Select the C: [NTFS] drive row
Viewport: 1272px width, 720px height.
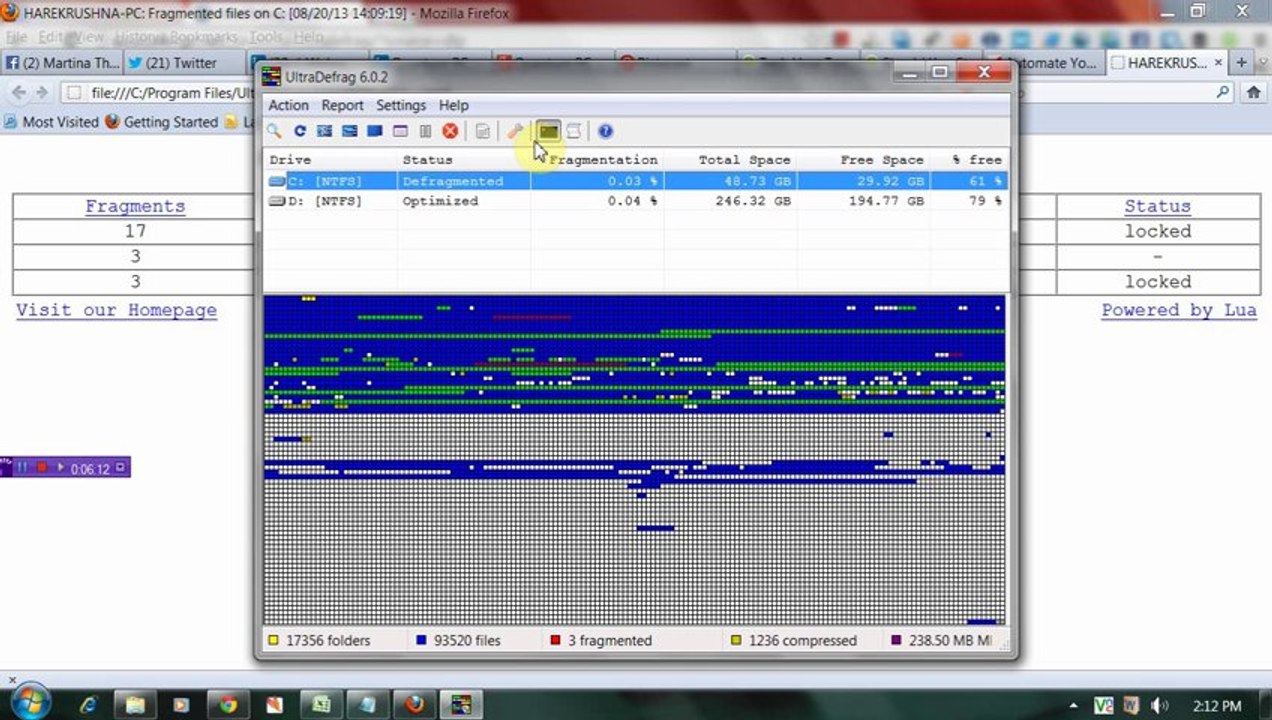click(636, 181)
